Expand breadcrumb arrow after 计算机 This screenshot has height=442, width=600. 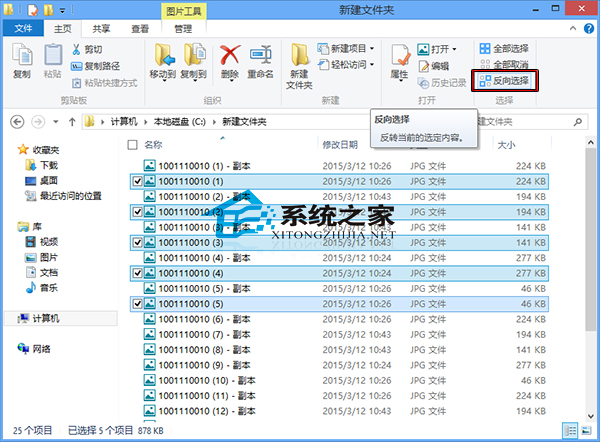145,122
